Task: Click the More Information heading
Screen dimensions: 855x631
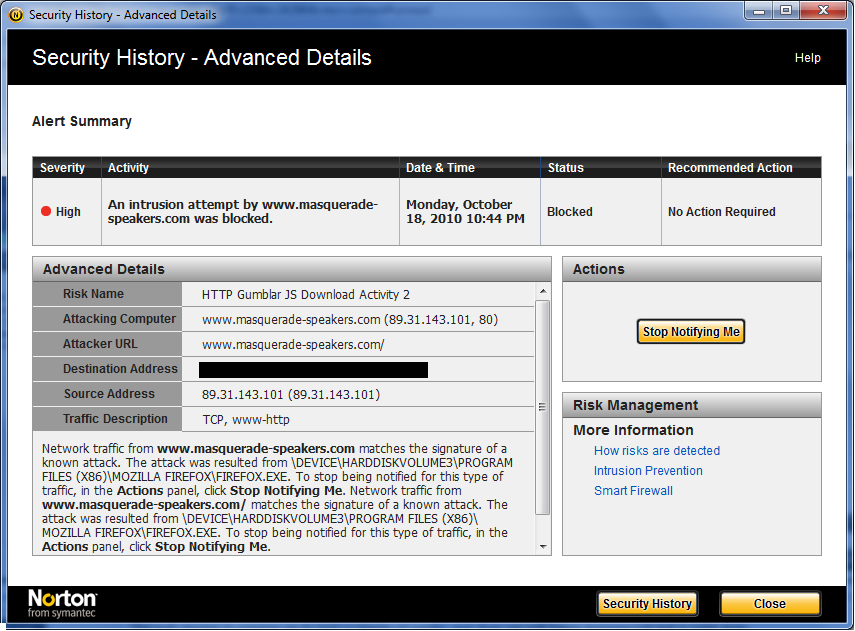Action: point(633,430)
